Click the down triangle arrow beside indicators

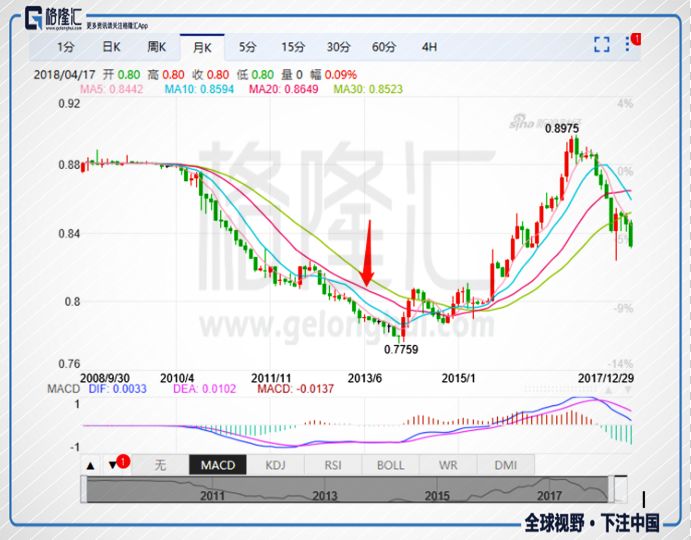113,465
